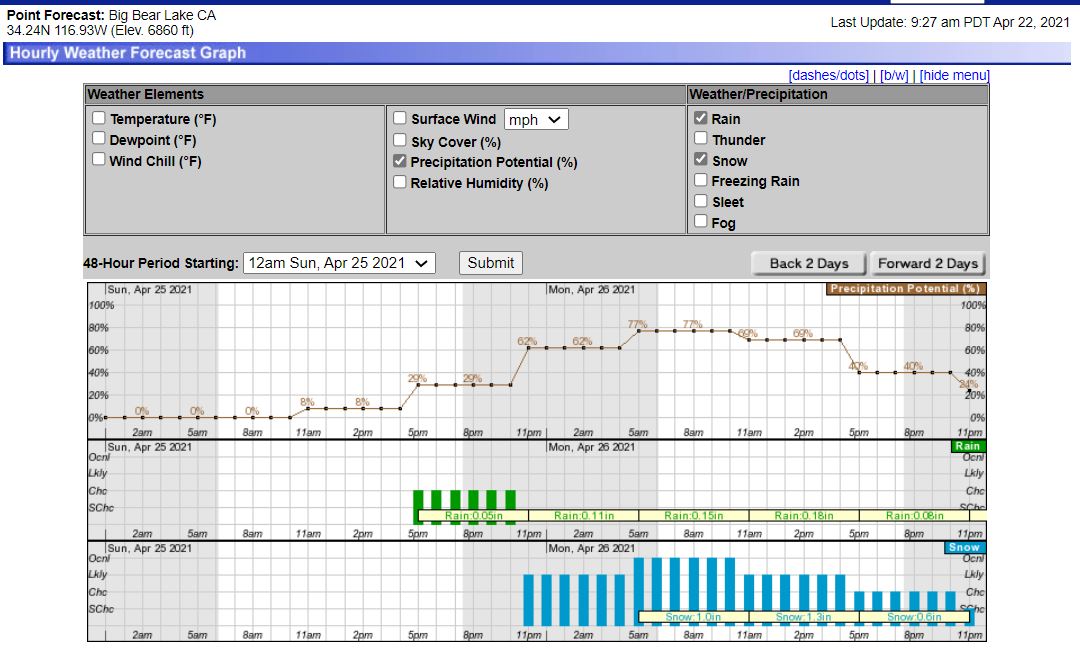Enable Wind Chill (°F) checkbox
The height and width of the screenshot is (648, 1080).
pos(99,160)
